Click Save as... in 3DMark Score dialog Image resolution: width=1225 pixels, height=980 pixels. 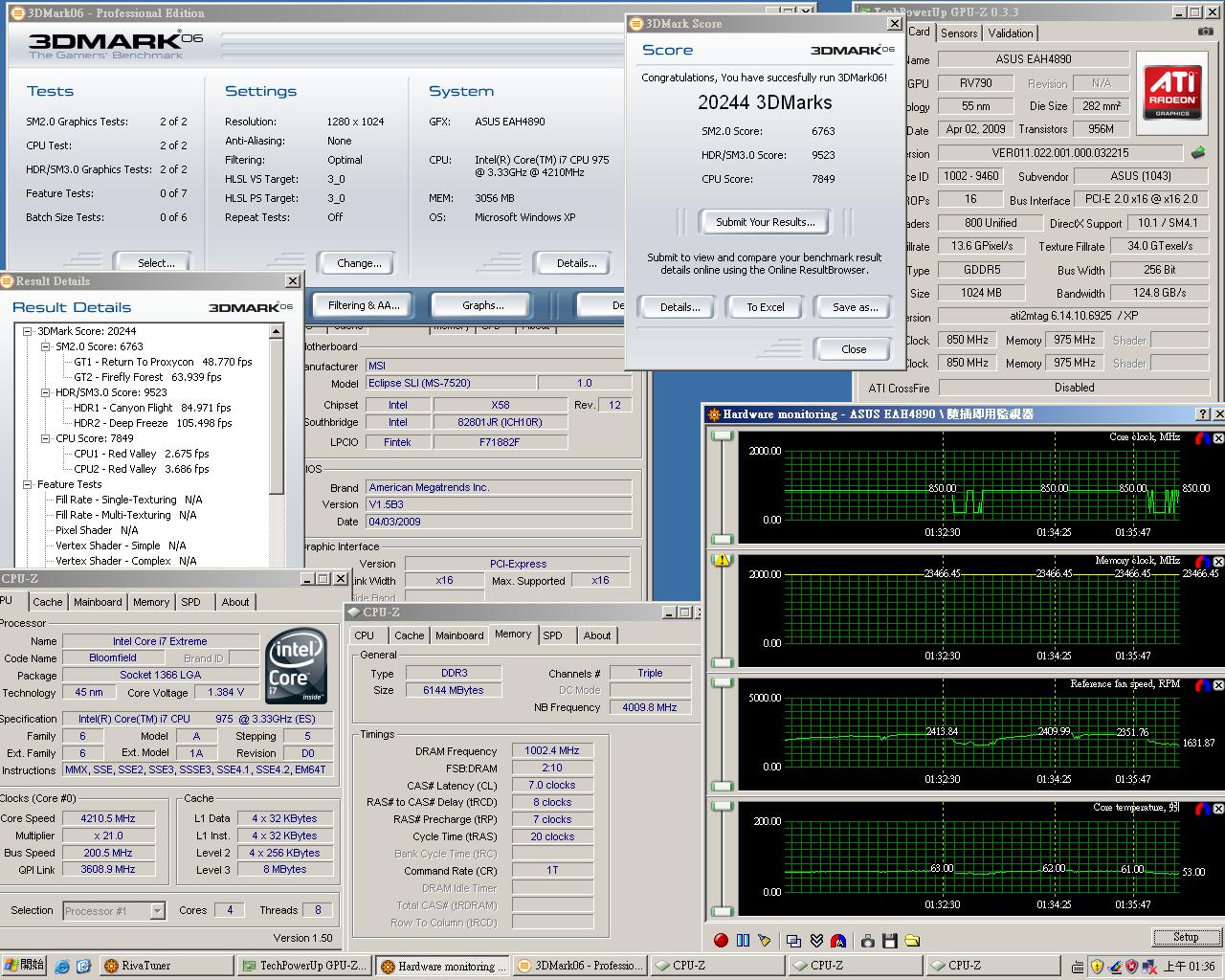(855, 307)
